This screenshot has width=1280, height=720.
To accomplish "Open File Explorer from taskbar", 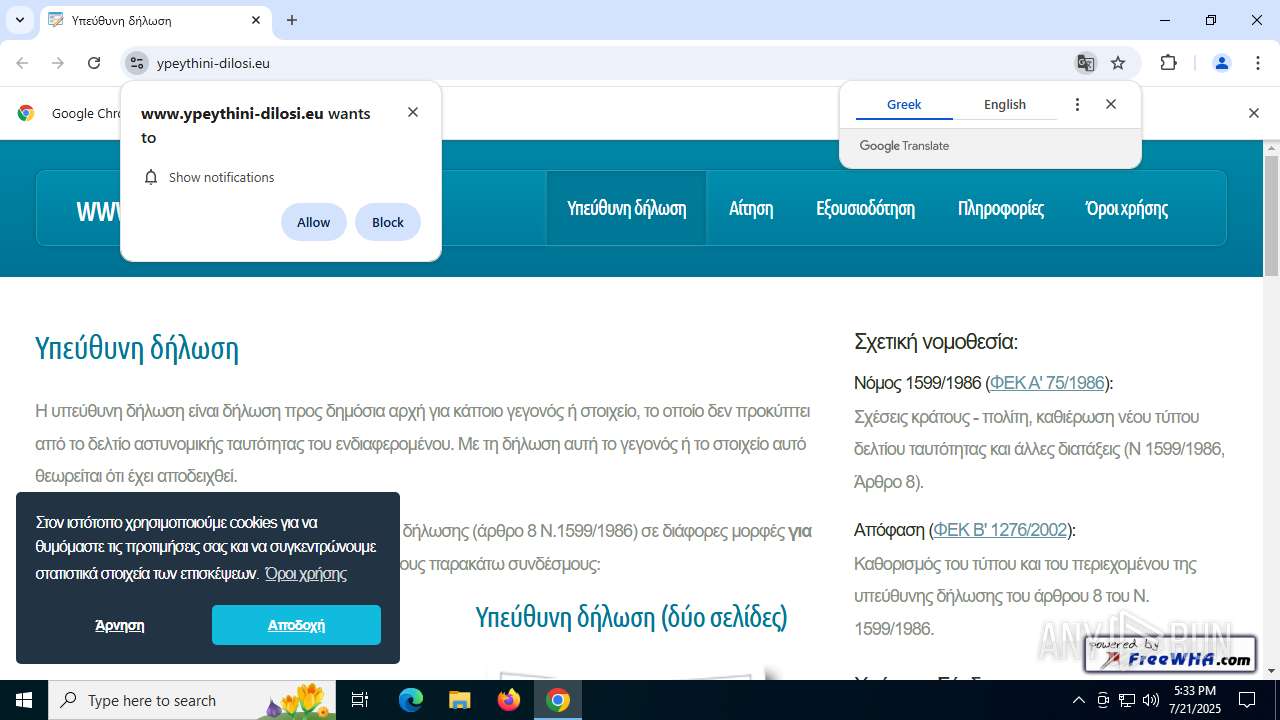I will [460, 700].
